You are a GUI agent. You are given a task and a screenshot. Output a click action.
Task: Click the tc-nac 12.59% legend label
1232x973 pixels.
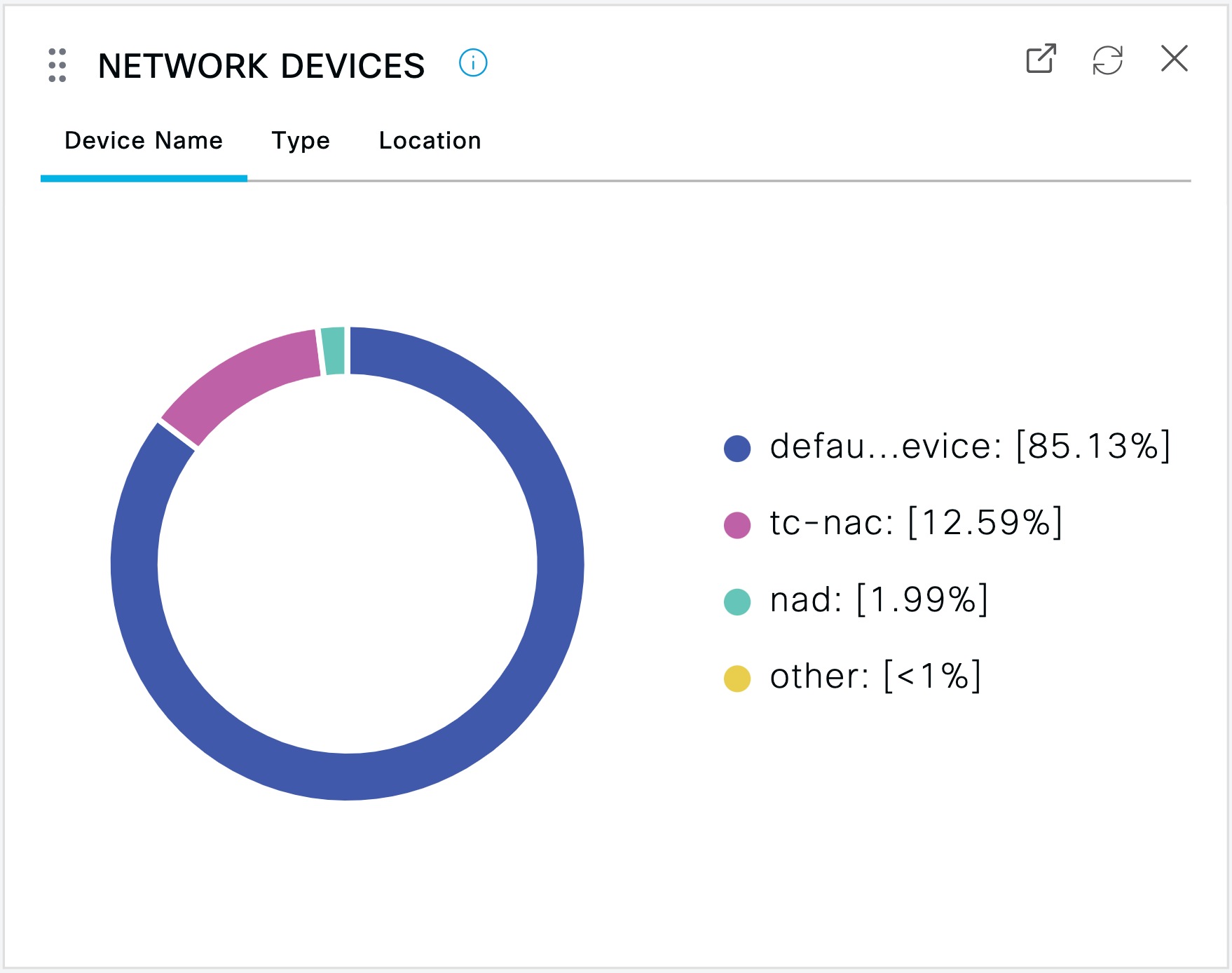pyautogui.click(x=915, y=523)
